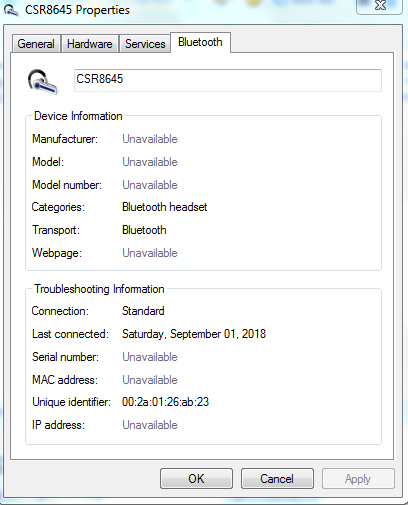The width and height of the screenshot is (408, 505).
Task: Click the Bluetooth headset device icon
Action: coord(43,82)
